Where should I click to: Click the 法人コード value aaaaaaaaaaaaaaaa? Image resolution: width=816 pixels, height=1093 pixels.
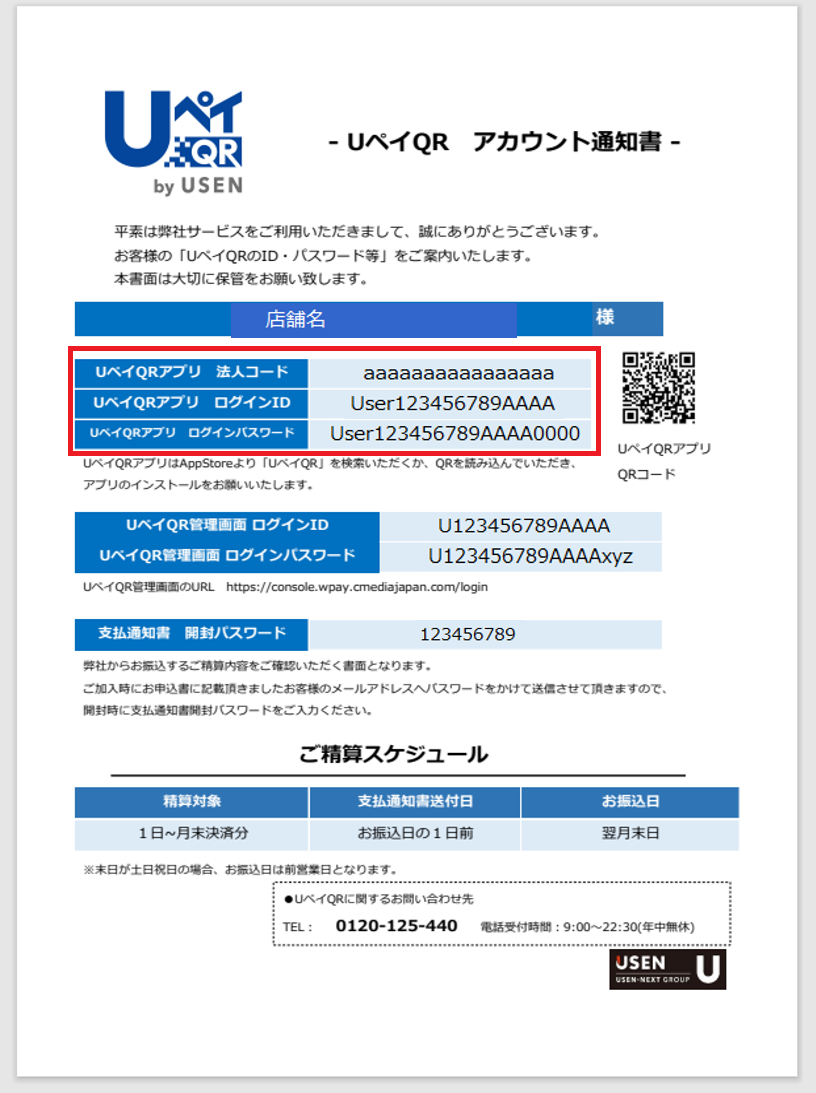tap(458, 373)
